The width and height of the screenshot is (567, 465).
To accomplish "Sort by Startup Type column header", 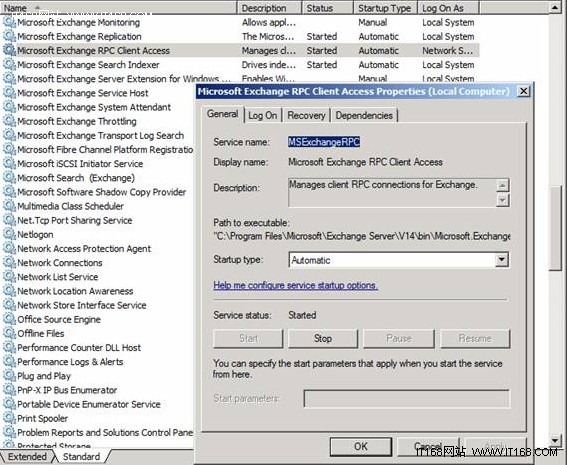I will pyautogui.click(x=385, y=8).
